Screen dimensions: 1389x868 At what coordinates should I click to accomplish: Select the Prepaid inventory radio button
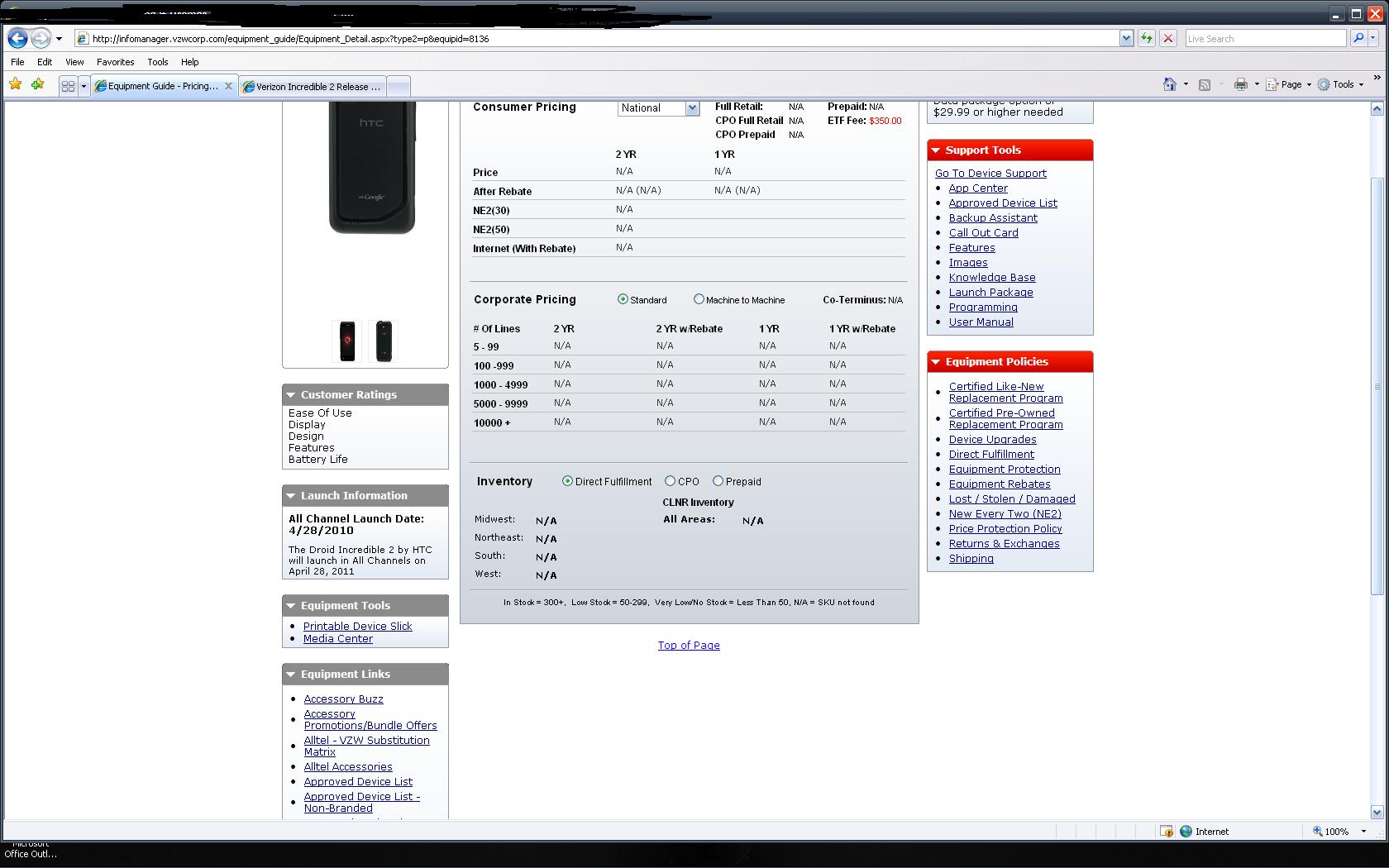point(718,481)
